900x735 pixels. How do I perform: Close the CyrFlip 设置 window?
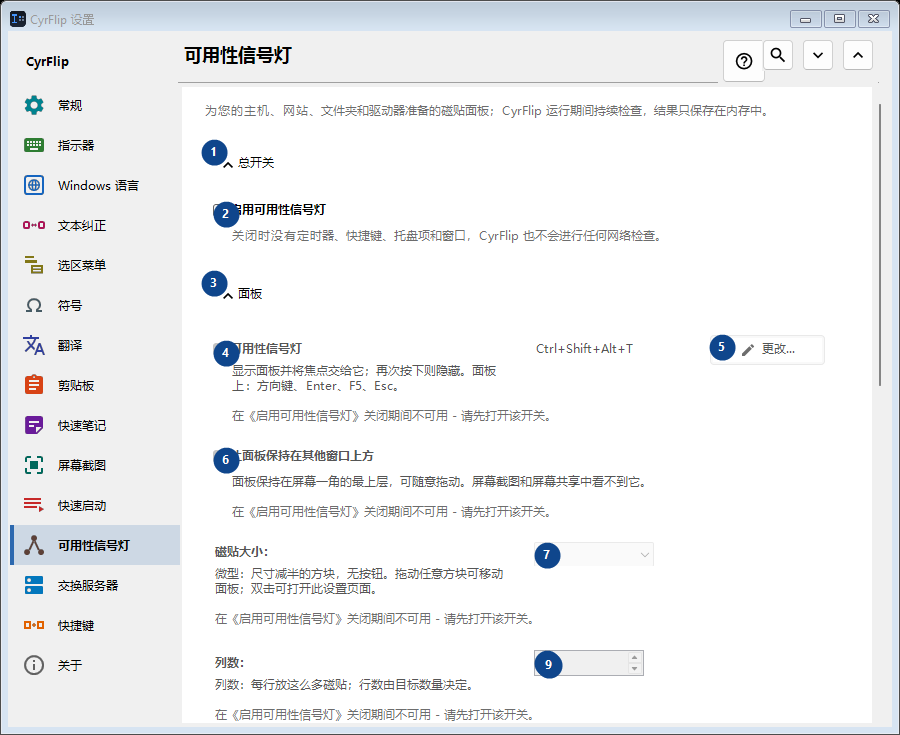click(x=874, y=20)
